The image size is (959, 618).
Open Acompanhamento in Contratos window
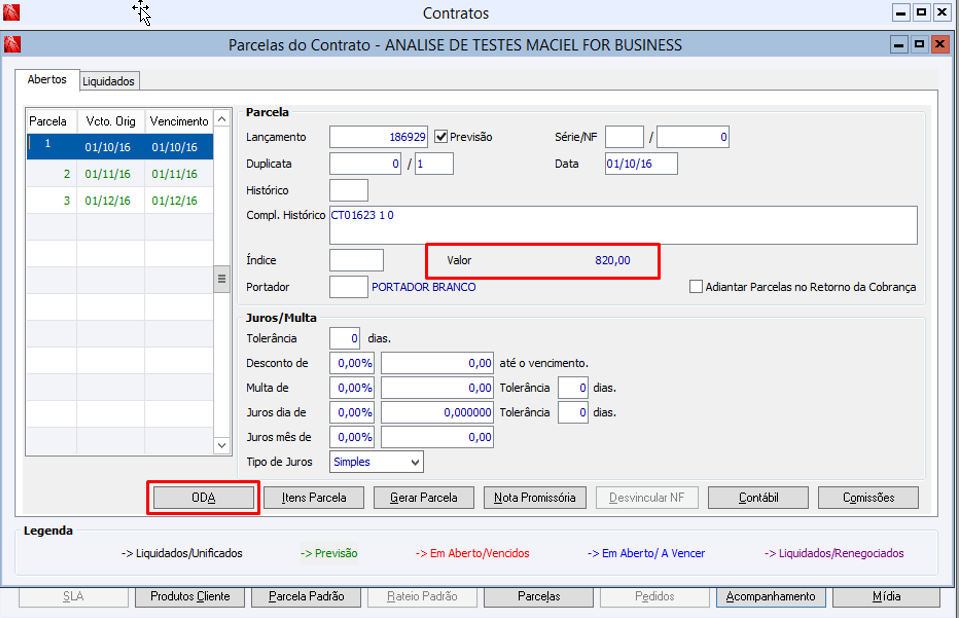[771, 597]
